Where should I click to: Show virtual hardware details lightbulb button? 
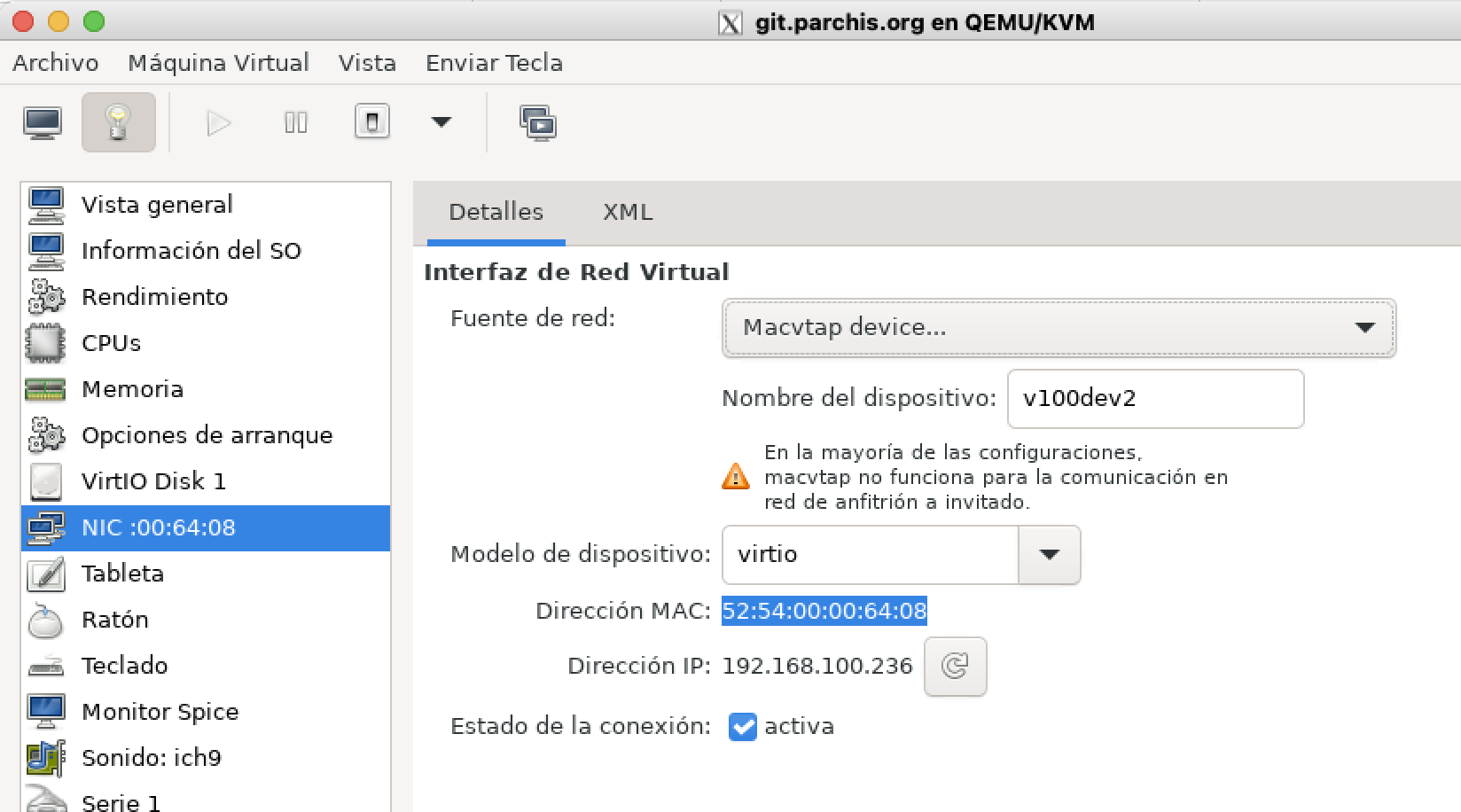coord(119,122)
